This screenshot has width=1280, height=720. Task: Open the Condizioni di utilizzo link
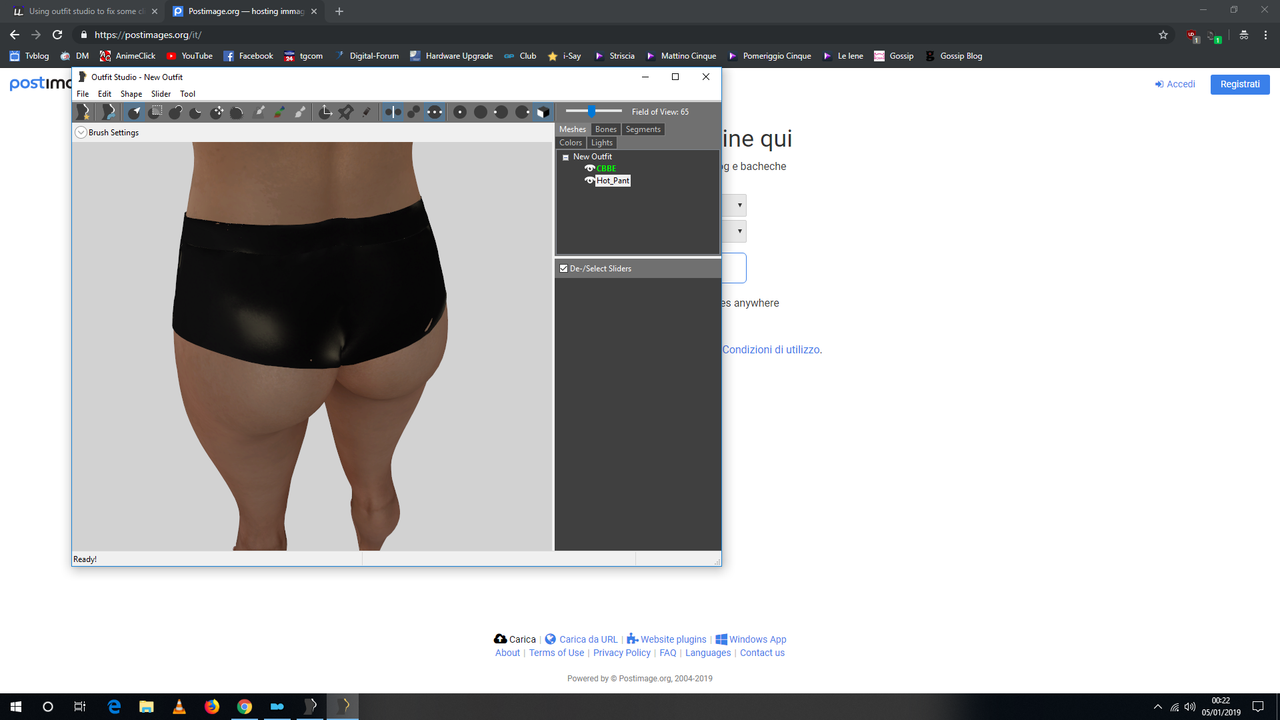point(772,350)
